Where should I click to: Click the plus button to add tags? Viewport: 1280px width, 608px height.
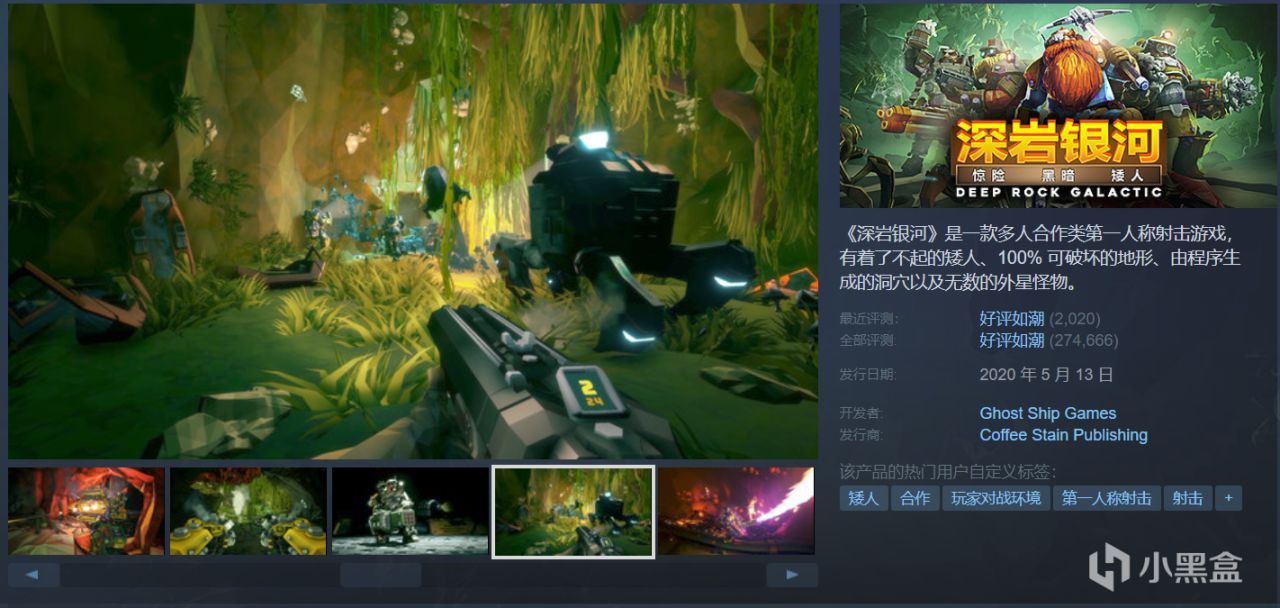click(1229, 498)
